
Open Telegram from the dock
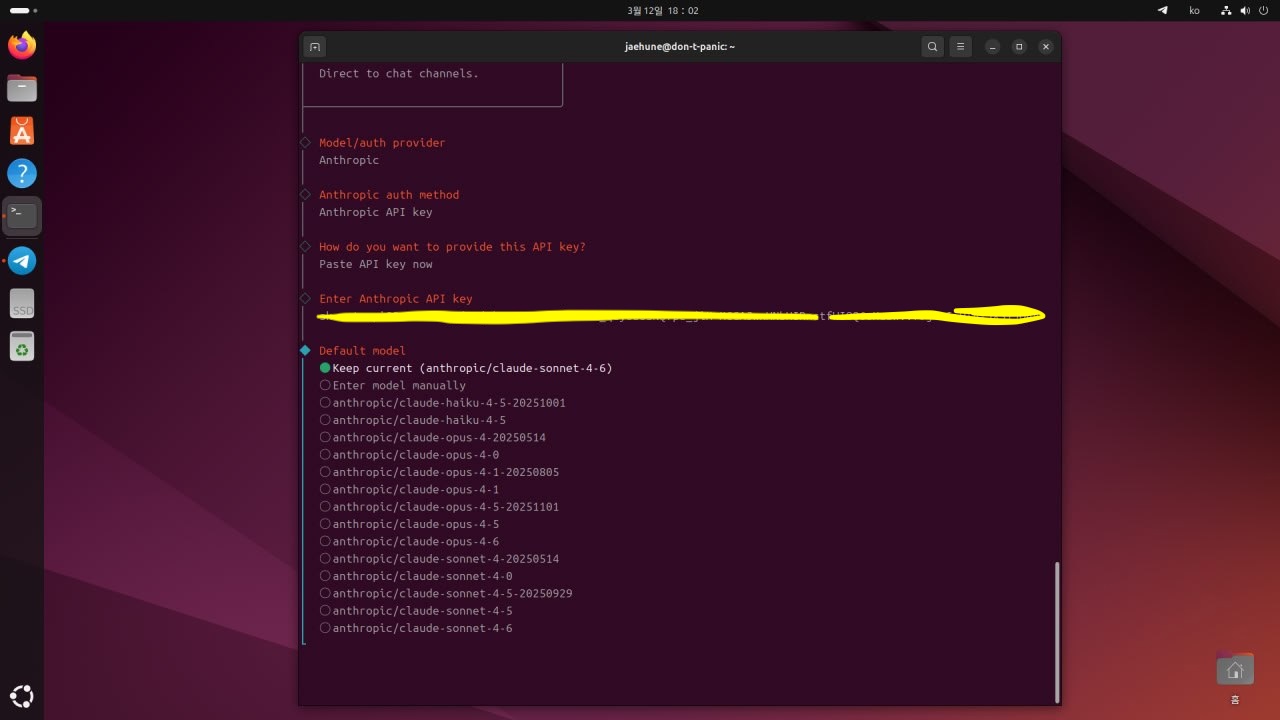tap(22, 261)
